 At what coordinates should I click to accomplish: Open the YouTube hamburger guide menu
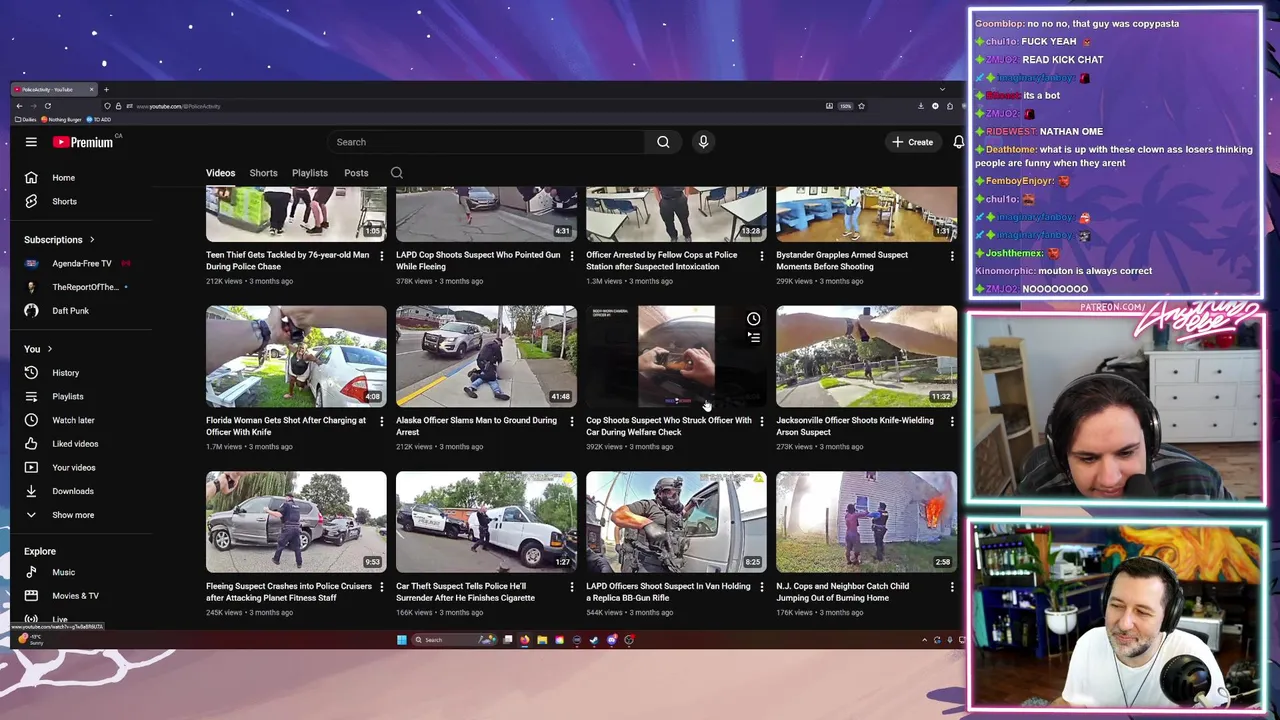[31, 142]
